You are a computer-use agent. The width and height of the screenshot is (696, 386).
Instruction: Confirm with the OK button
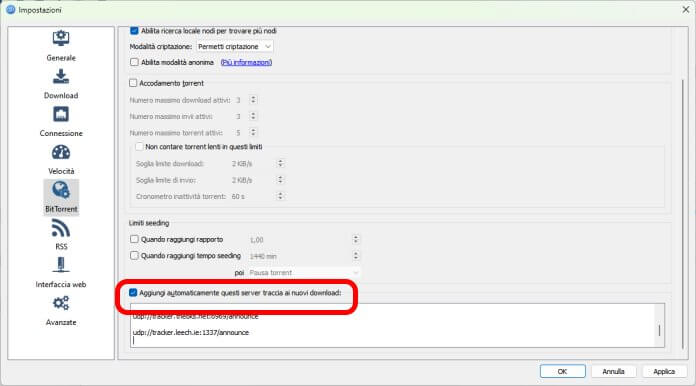(562, 371)
